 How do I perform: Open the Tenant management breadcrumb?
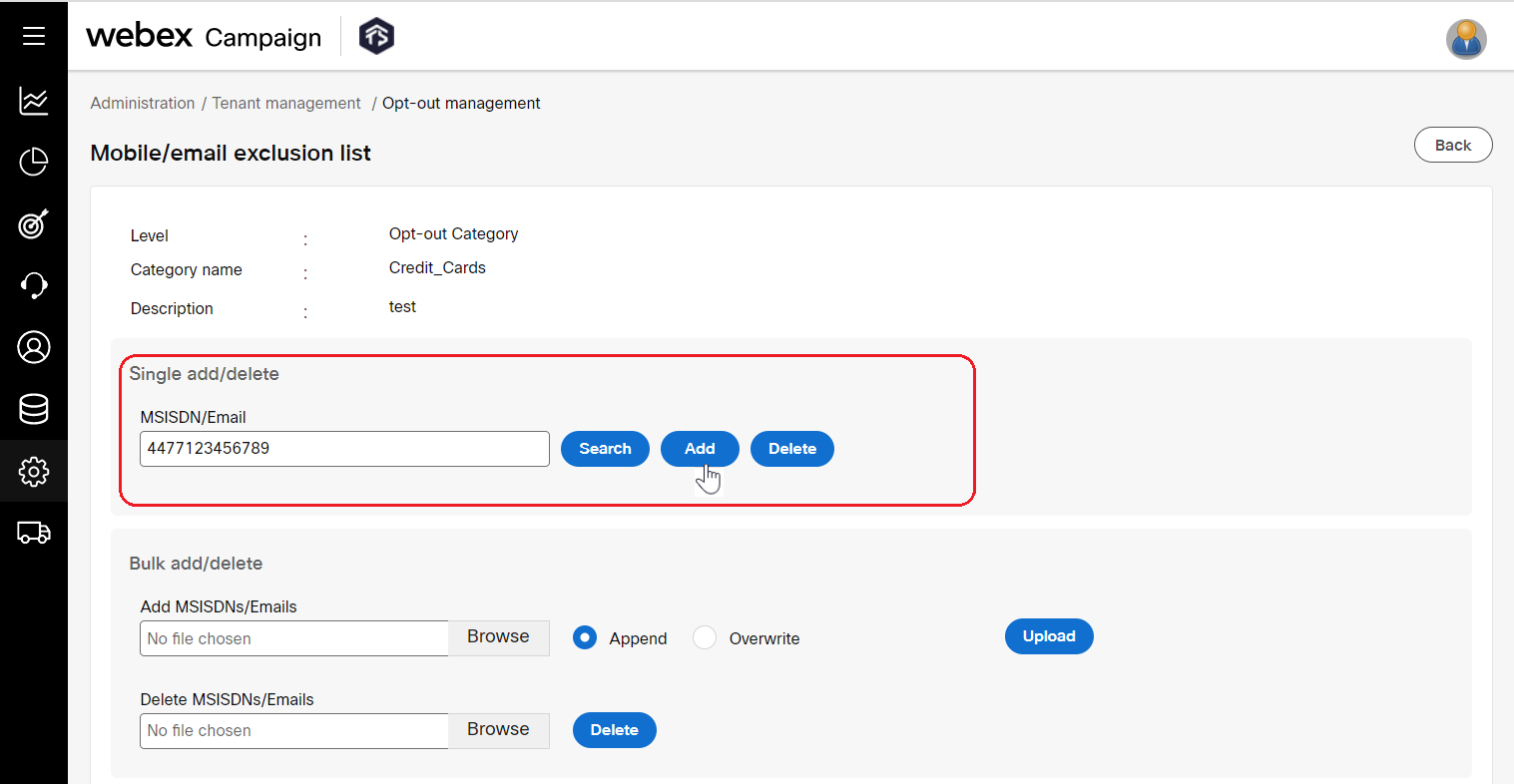[286, 103]
